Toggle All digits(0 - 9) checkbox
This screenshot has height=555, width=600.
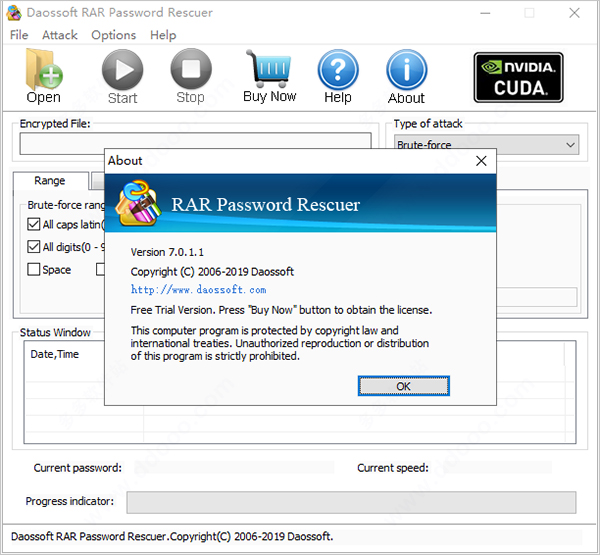click(x=34, y=247)
